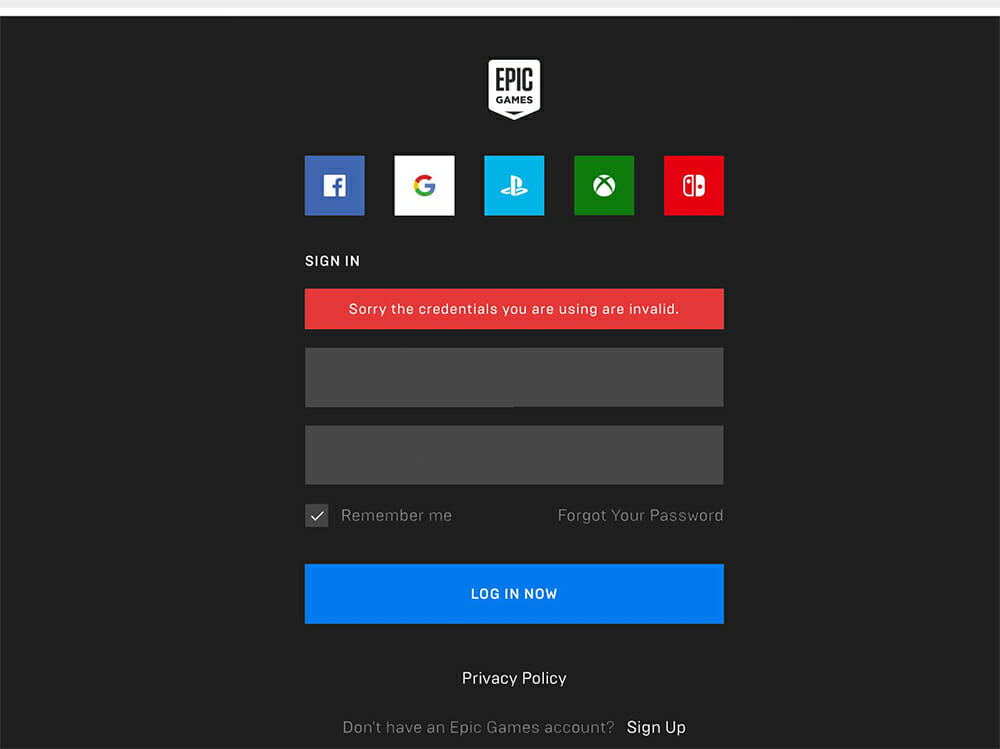The height and width of the screenshot is (749, 1000).
Task: Select the checkmark inside Remember me box
Action: point(317,515)
